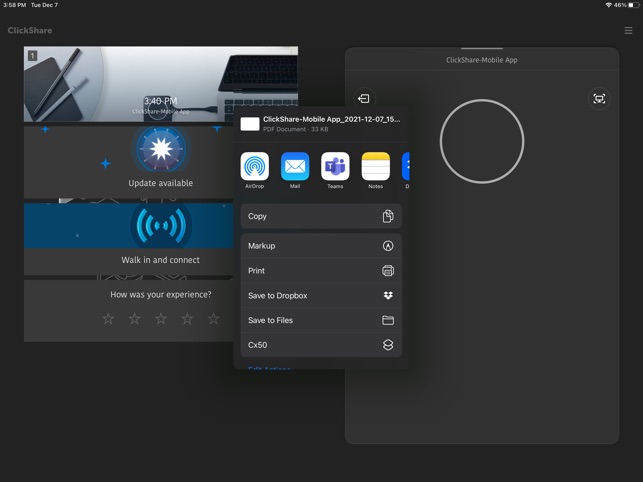This screenshot has width=643, height=482.
Task: Select Copy in the share sheet
Action: click(321, 216)
